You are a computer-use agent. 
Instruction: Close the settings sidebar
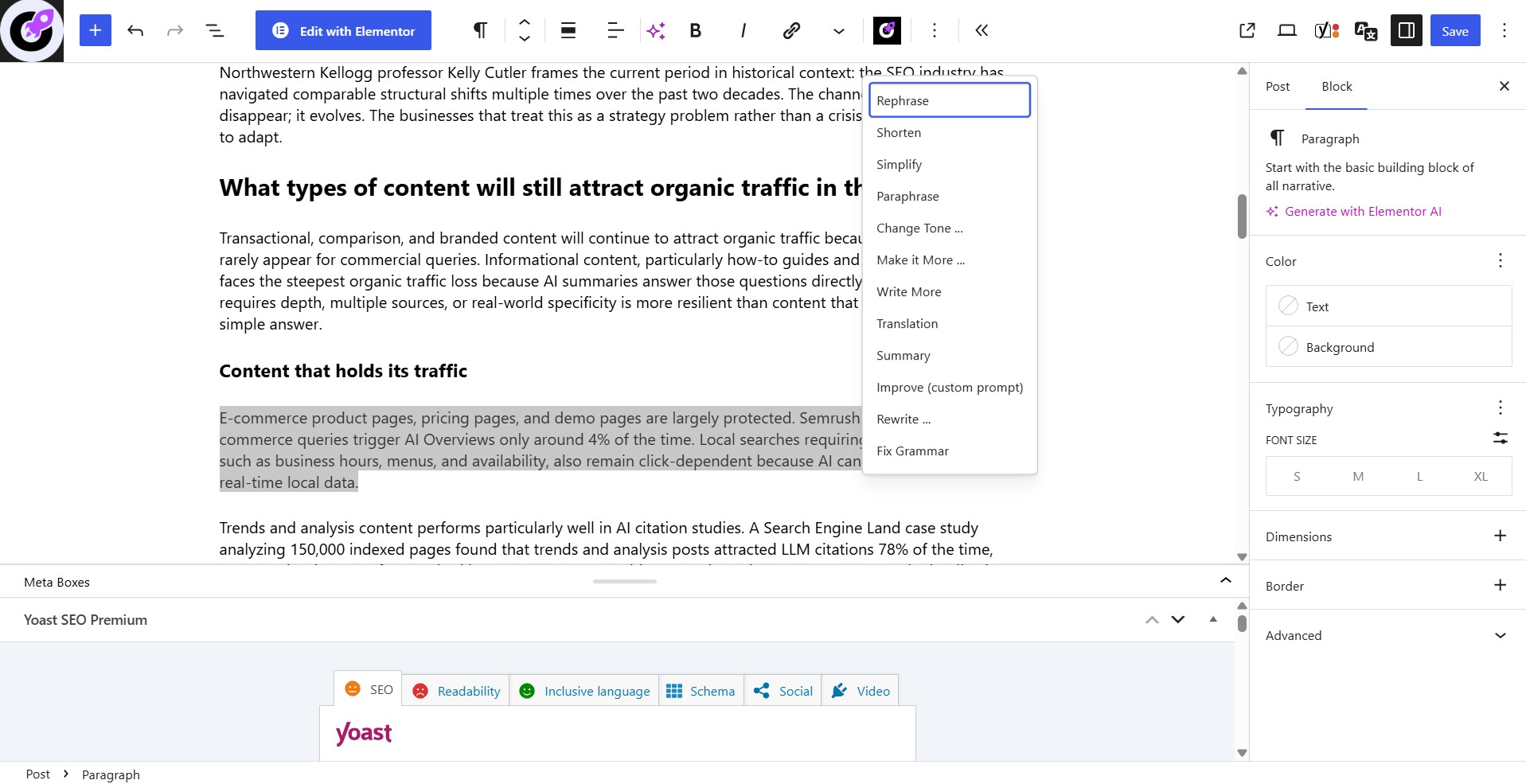click(1504, 86)
